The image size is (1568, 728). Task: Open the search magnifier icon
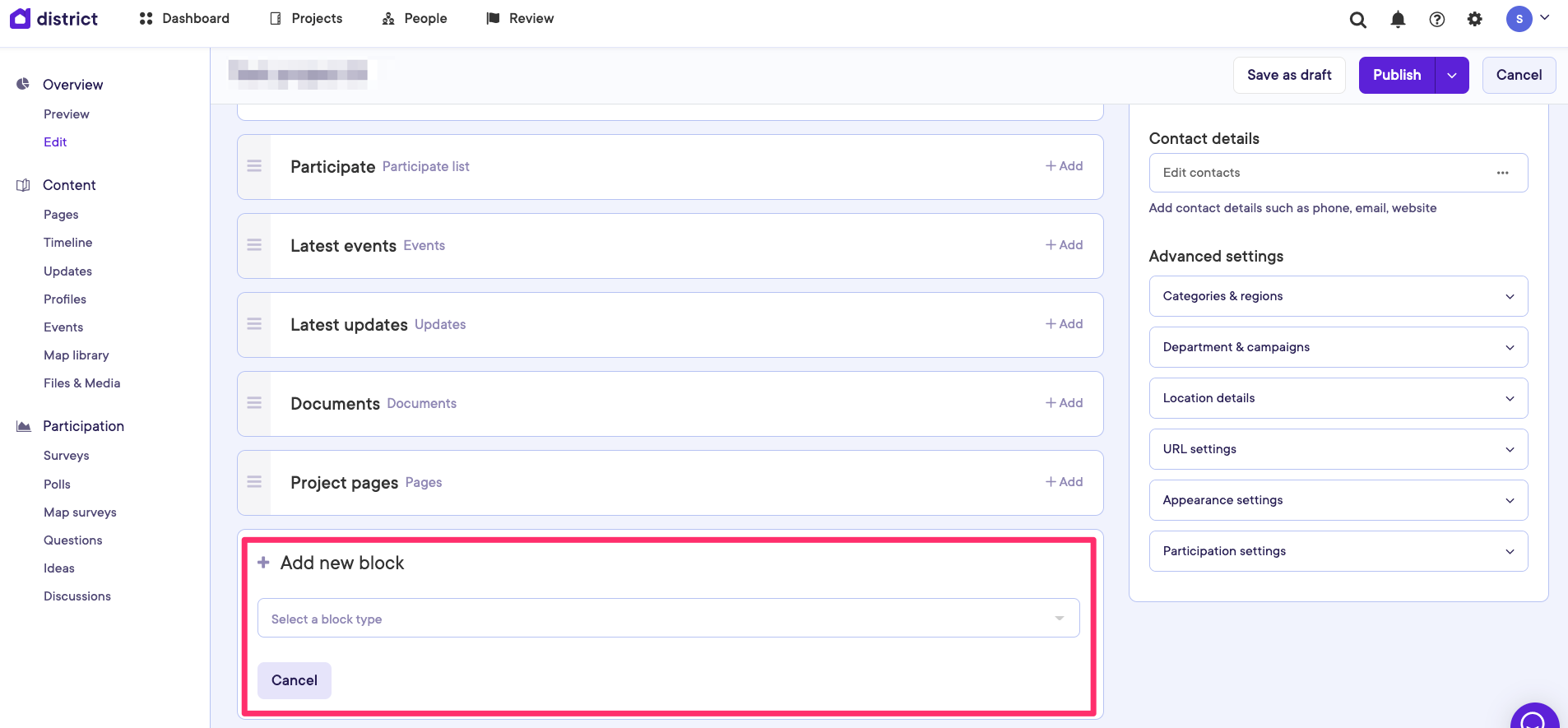coord(1357,20)
